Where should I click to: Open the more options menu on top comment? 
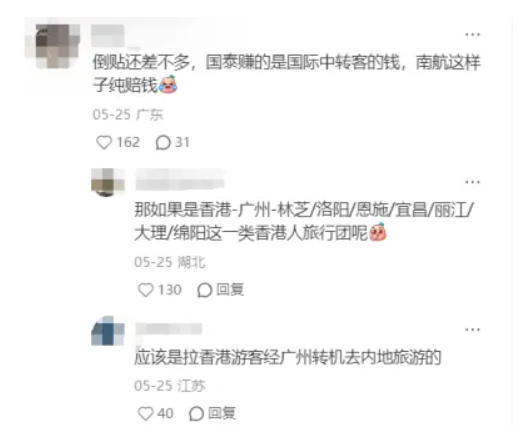(472, 34)
